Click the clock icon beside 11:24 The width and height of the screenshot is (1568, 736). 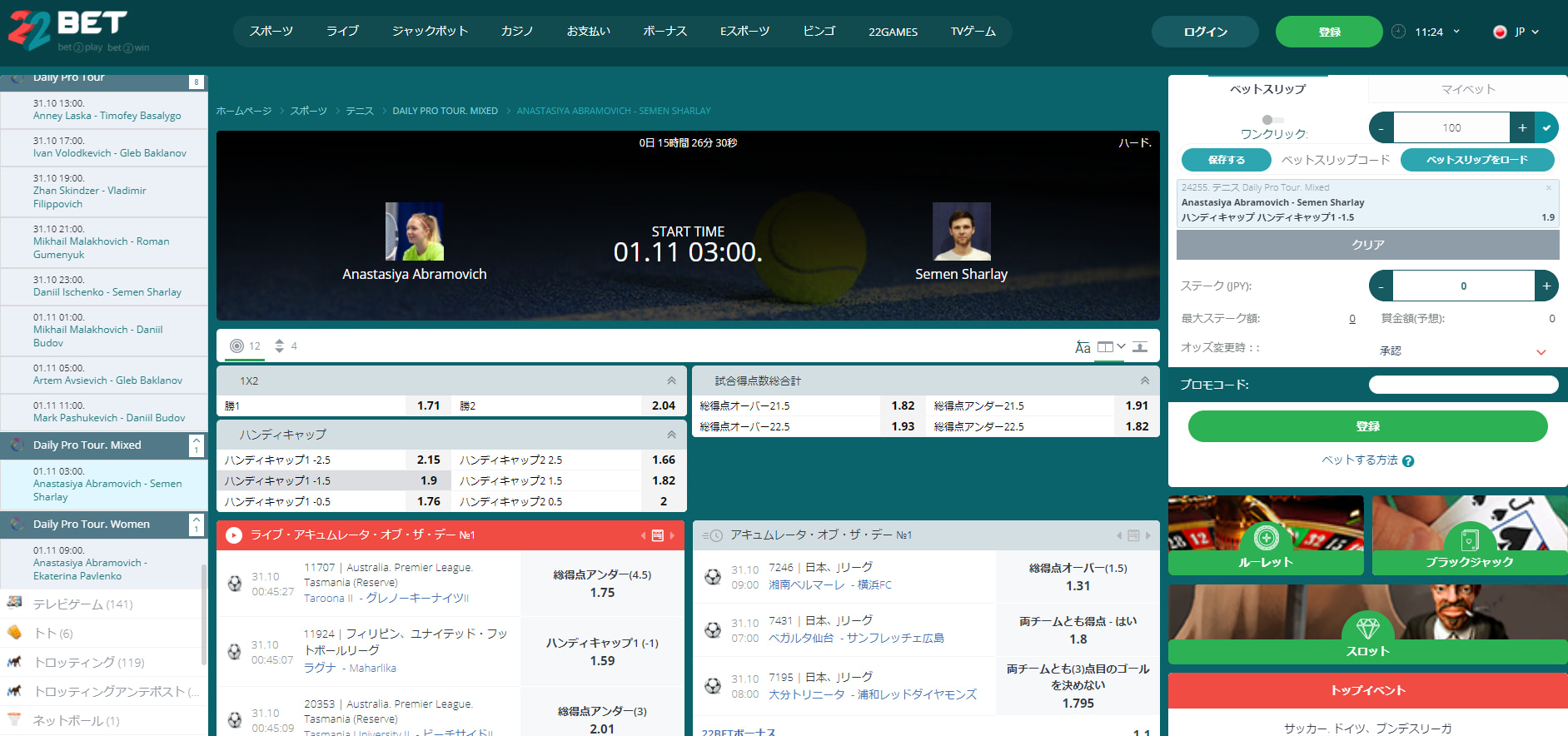pos(1399,32)
